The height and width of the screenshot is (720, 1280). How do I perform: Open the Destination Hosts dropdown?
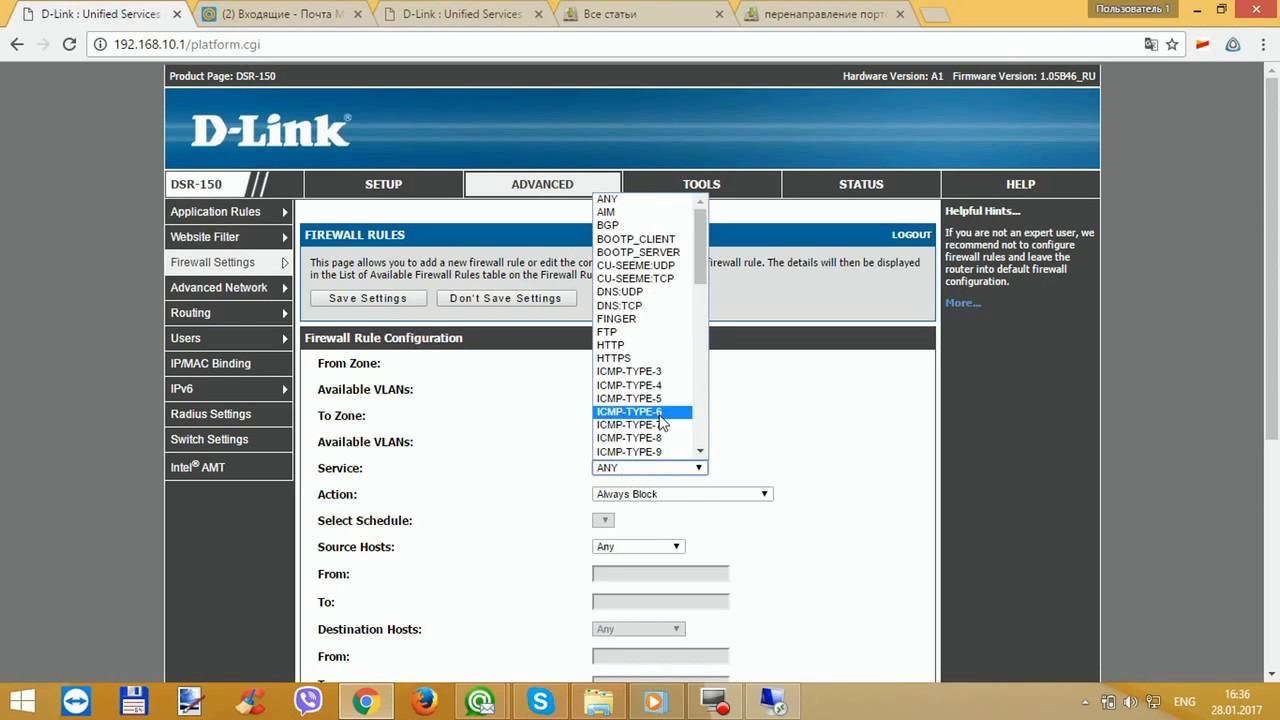(638, 629)
